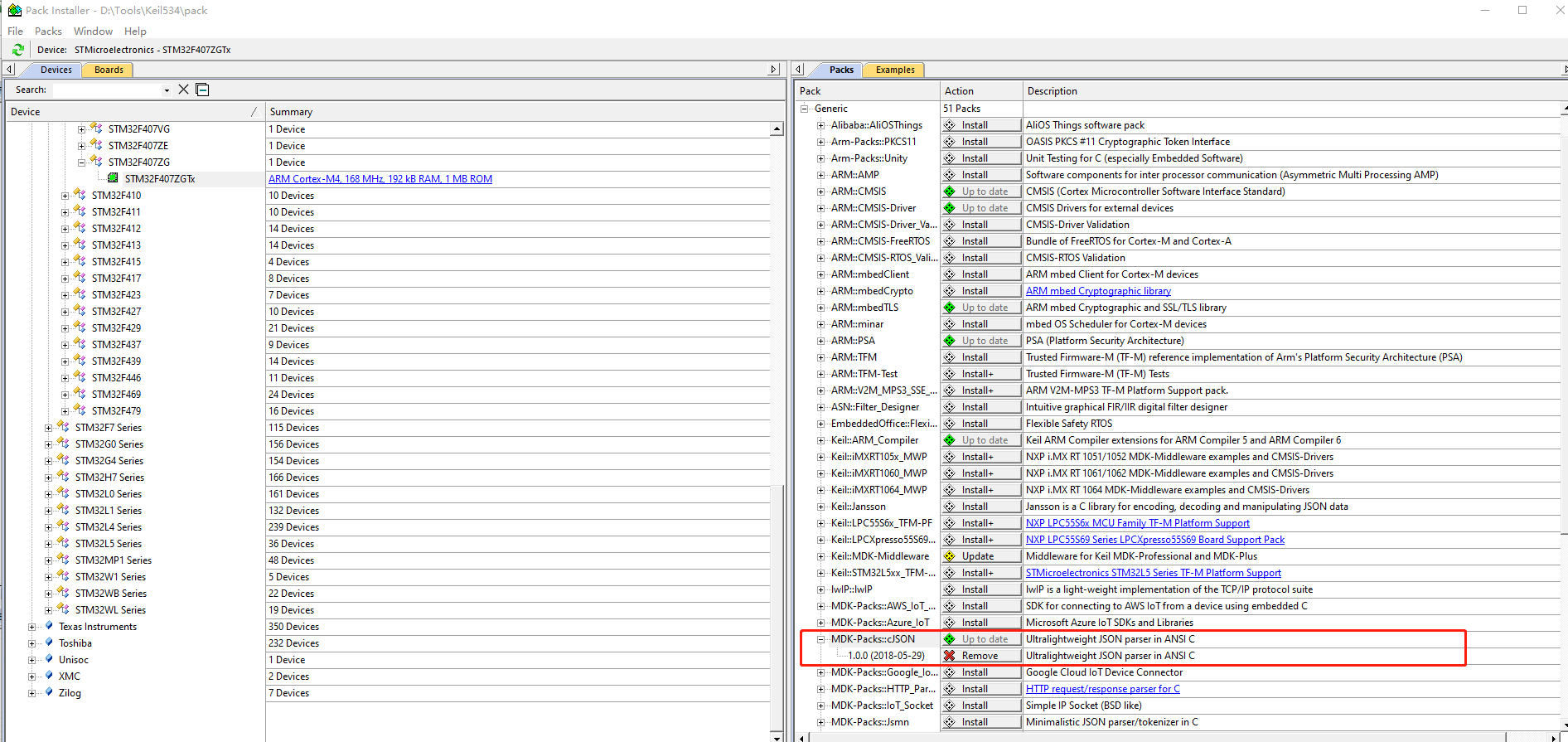
Task: Click the family icon next to STM32F410
Action: click(80, 195)
